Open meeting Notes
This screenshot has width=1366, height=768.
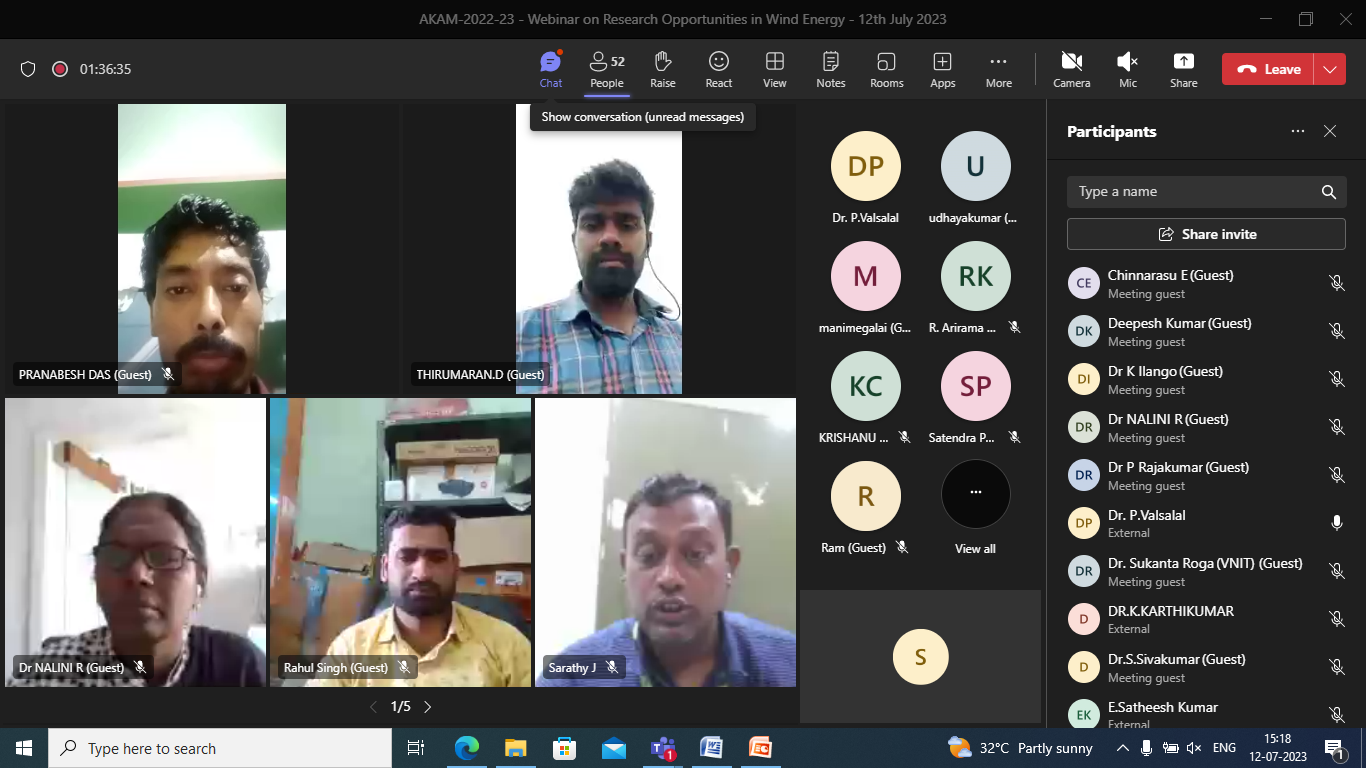[830, 69]
